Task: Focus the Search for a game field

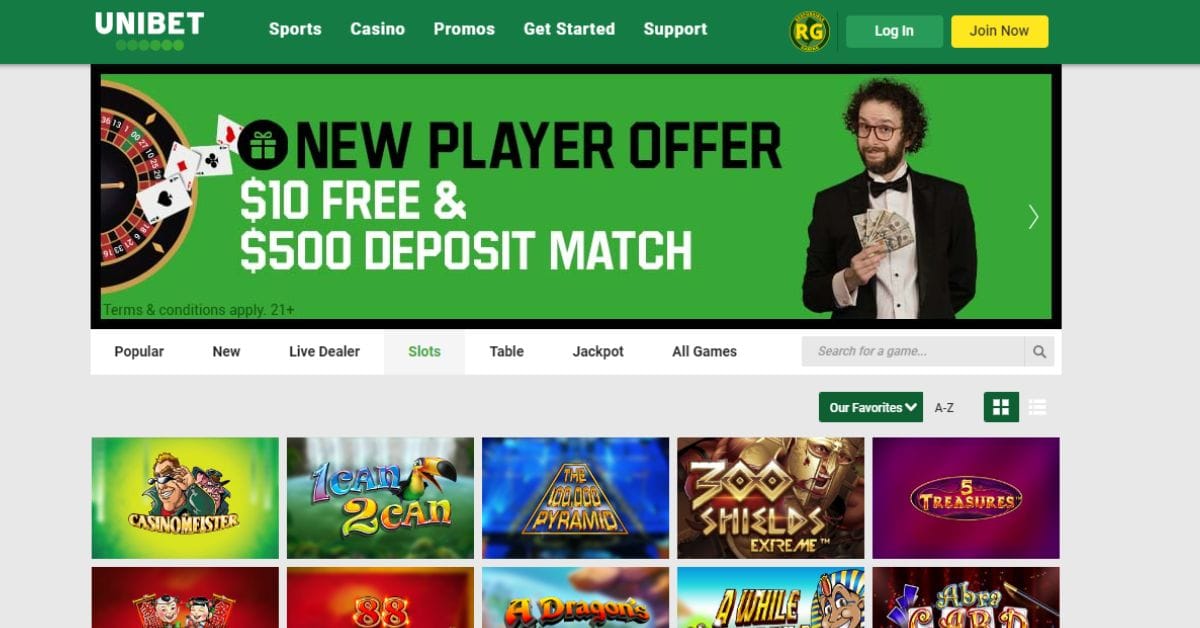Action: coord(913,351)
